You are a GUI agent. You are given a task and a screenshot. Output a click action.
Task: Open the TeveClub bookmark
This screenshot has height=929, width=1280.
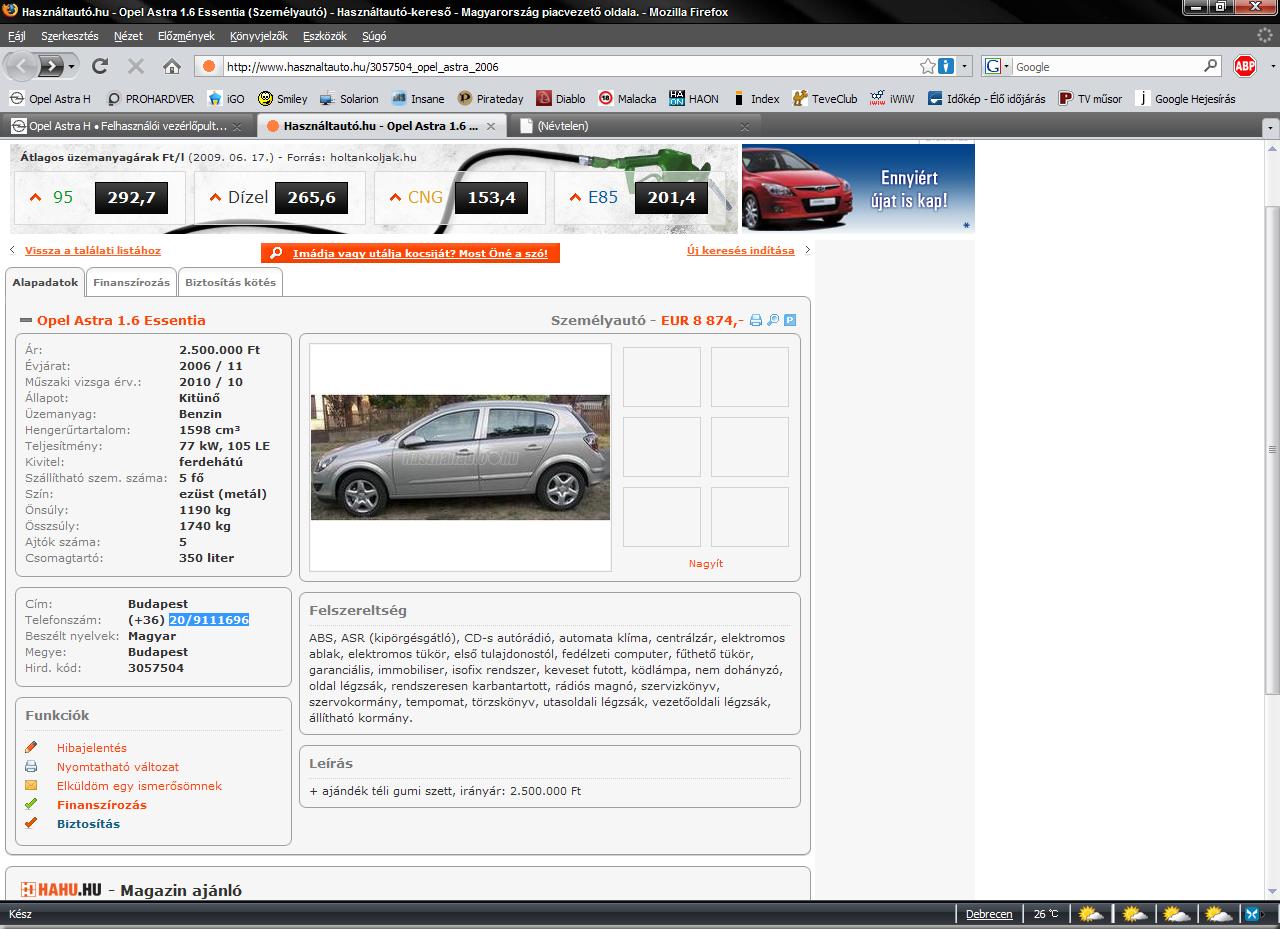[x=825, y=99]
